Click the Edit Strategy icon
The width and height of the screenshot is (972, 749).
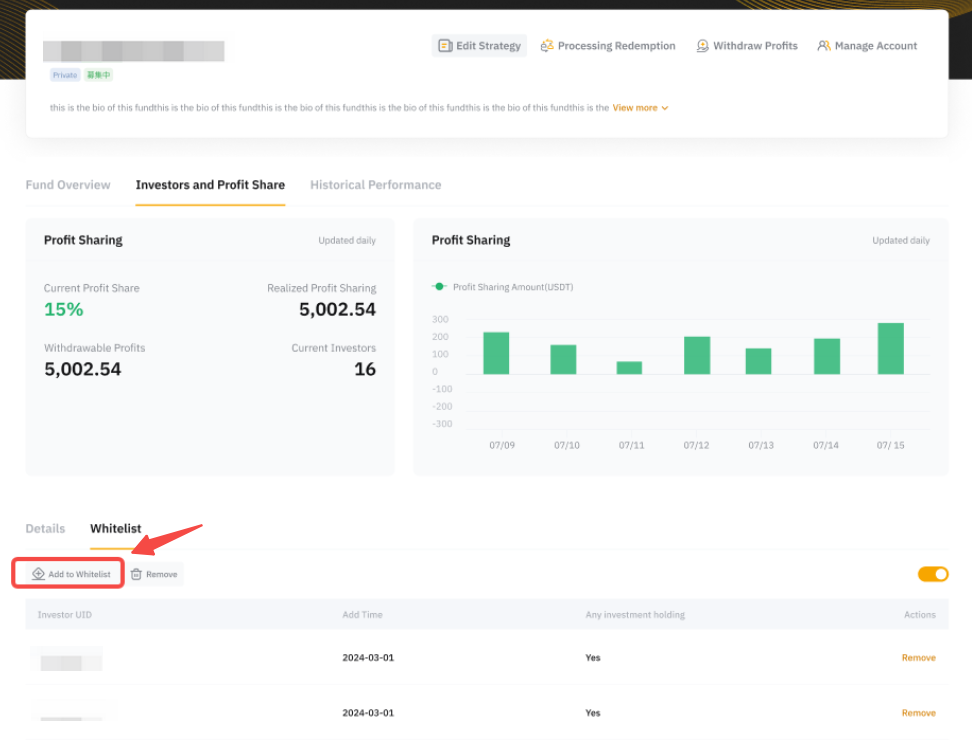[x=445, y=46]
